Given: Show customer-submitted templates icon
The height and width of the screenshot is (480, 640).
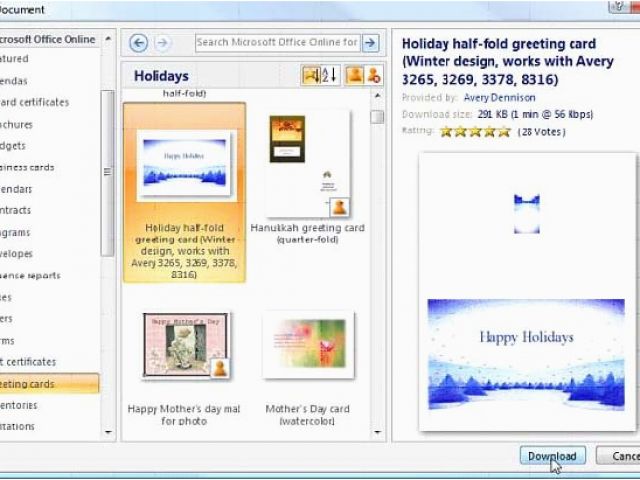Looking at the screenshot, I should [x=354, y=75].
